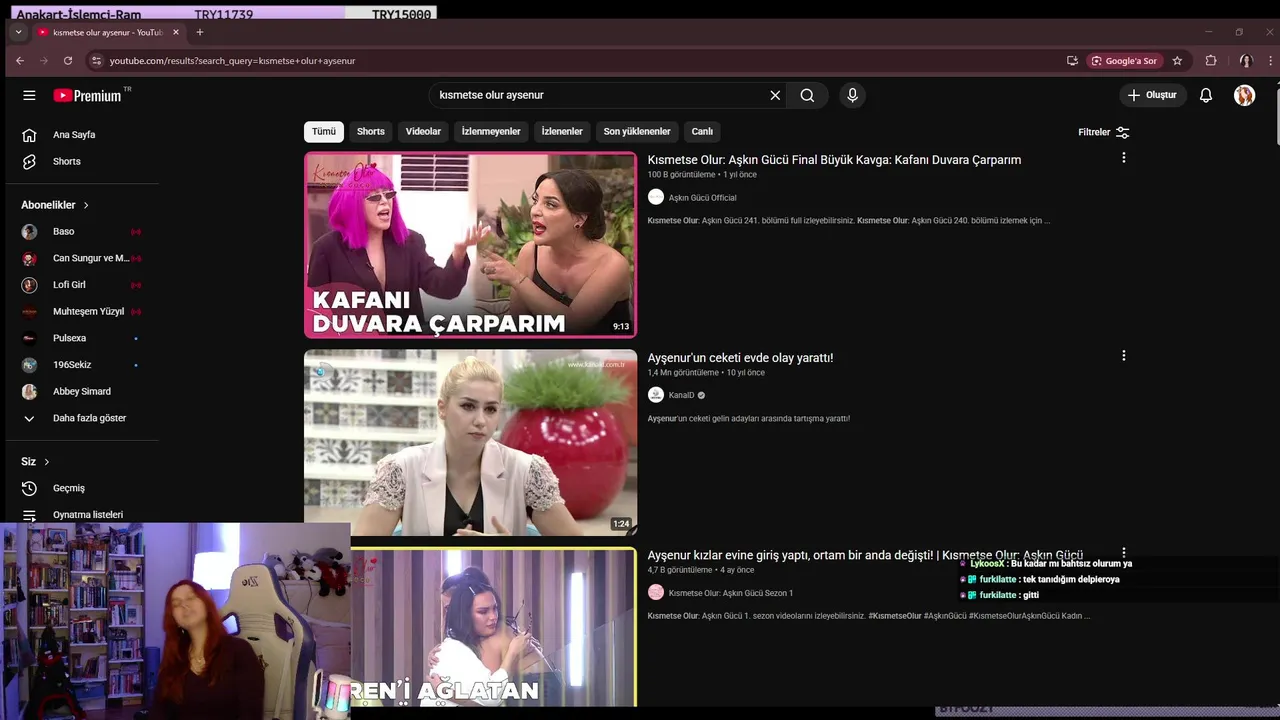Select the Shorts filter chip

371,131
